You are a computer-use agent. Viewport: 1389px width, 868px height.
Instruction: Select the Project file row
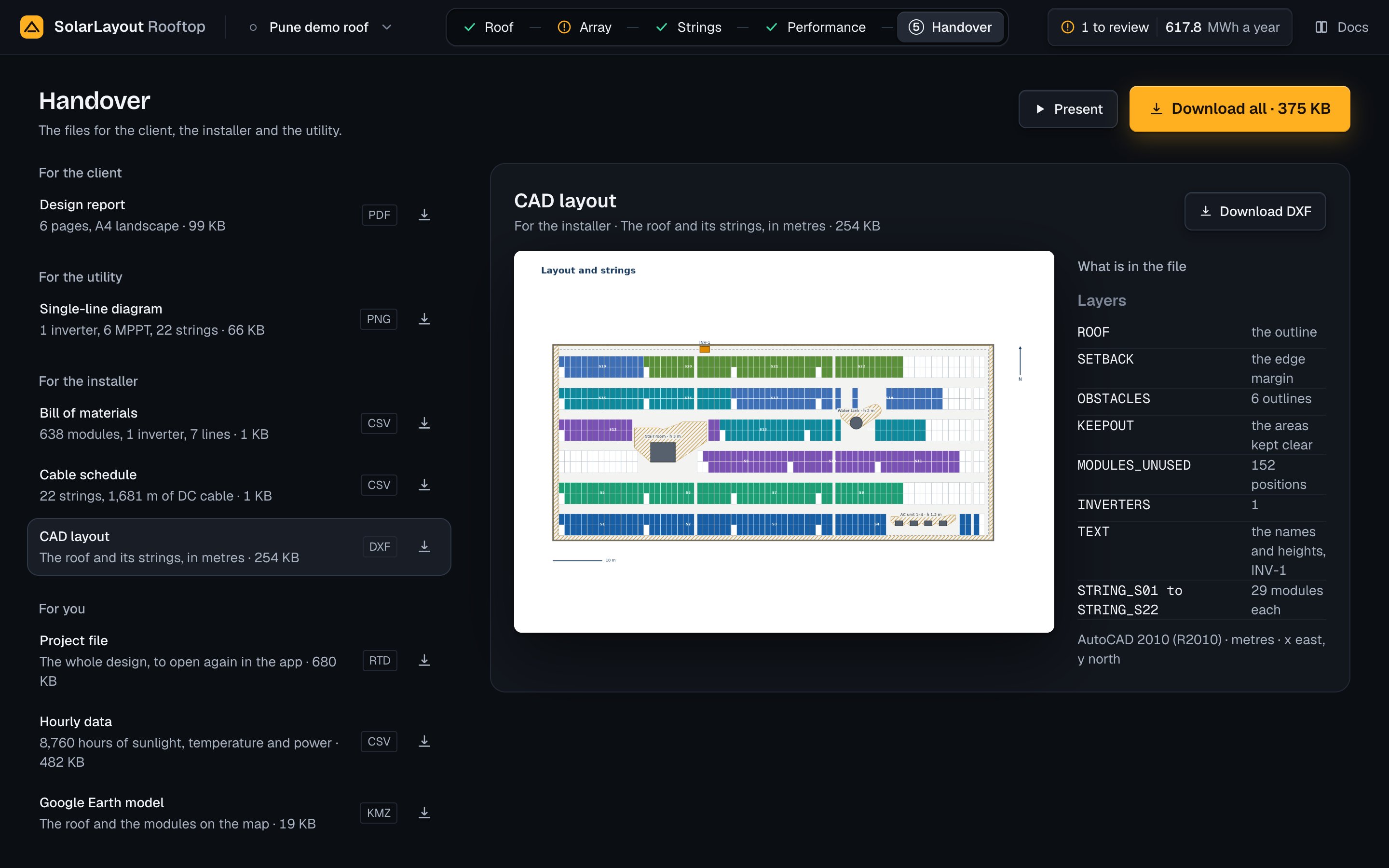[x=239, y=661]
